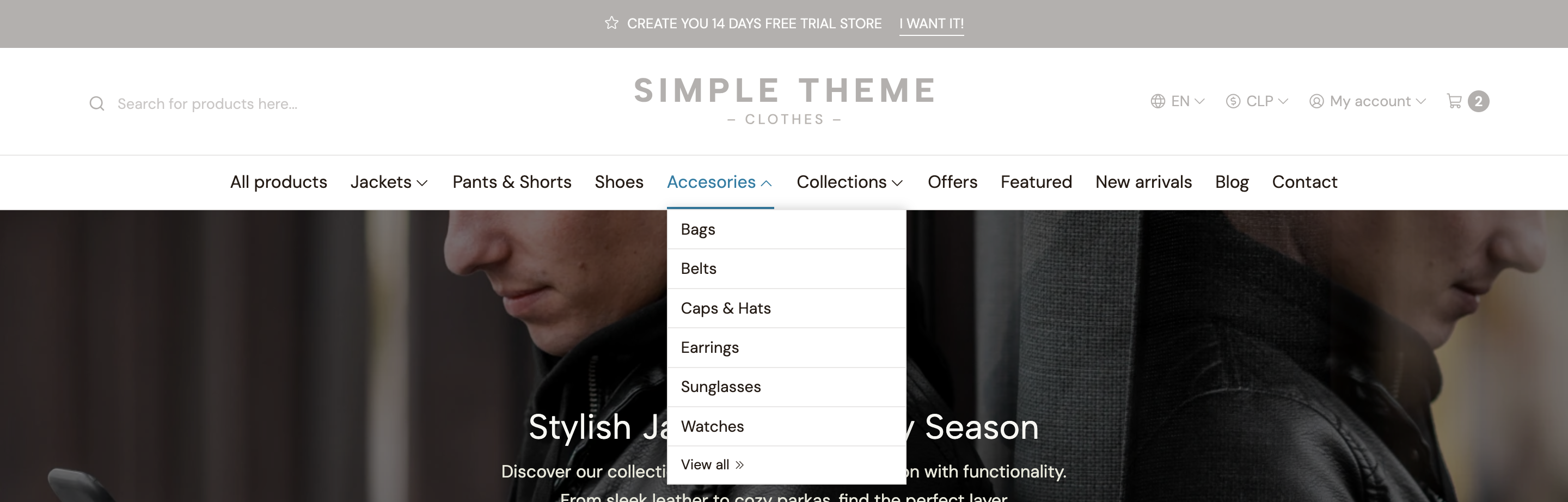Go to the Offers page
This screenshot has height=502, width=1568.
(x=952, y=182)
